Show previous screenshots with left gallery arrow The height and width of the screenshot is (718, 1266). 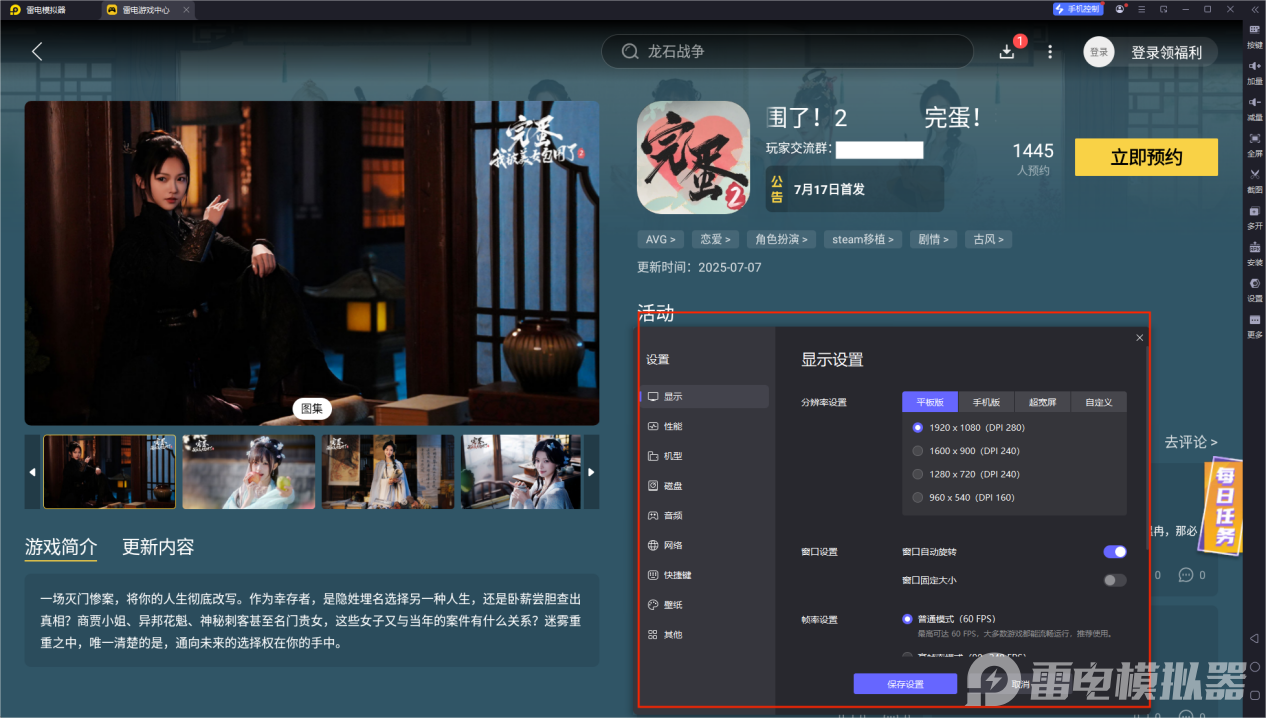32,472
